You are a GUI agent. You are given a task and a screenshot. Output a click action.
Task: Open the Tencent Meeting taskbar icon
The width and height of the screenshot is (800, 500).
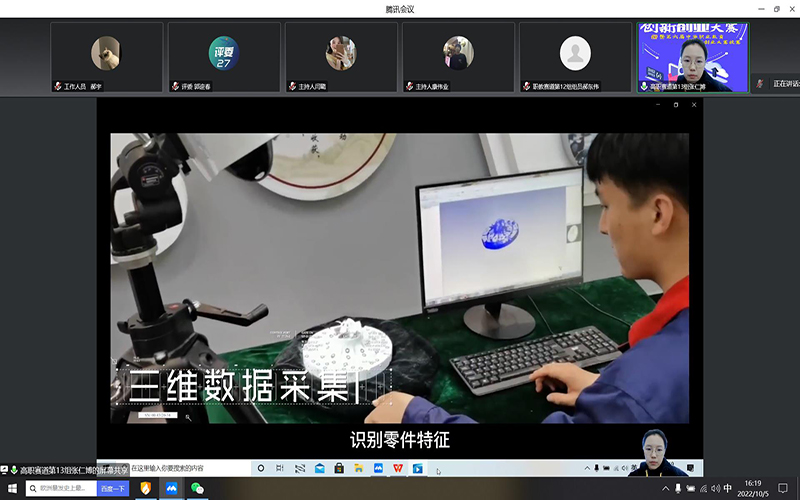point(172,488)
